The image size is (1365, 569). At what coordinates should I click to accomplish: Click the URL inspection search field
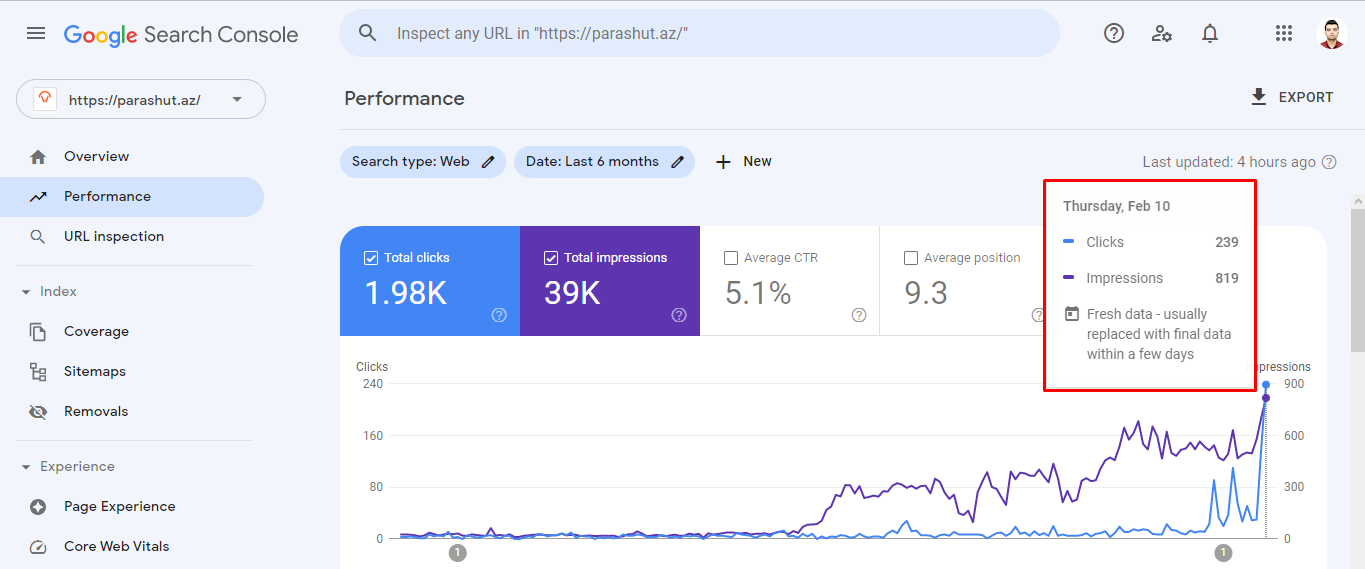[x=700, y=33]
